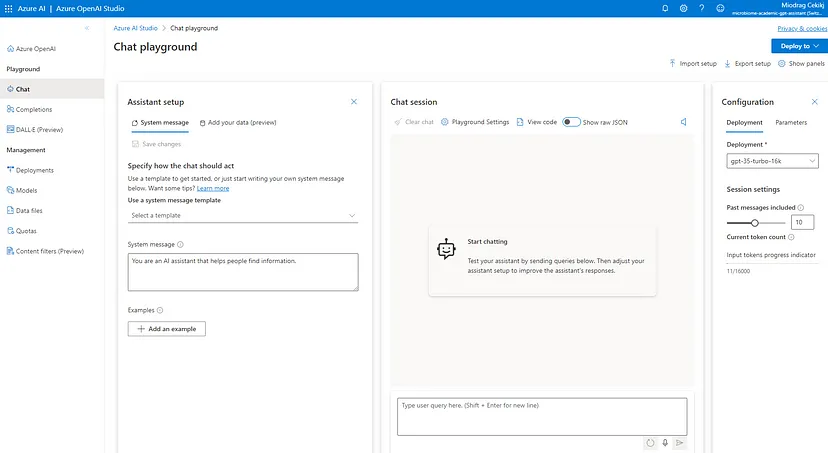Open Playground Settings
The height and width of the screenshot is (453, 828).
coord(475,122)
